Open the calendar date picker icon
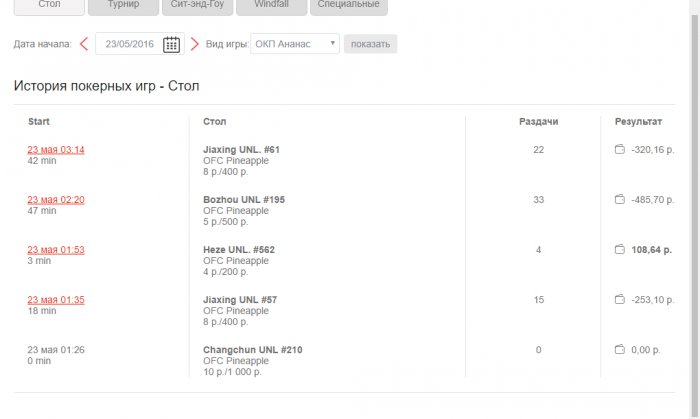Viewport: 700px width, 419px height. pos(172,44)
